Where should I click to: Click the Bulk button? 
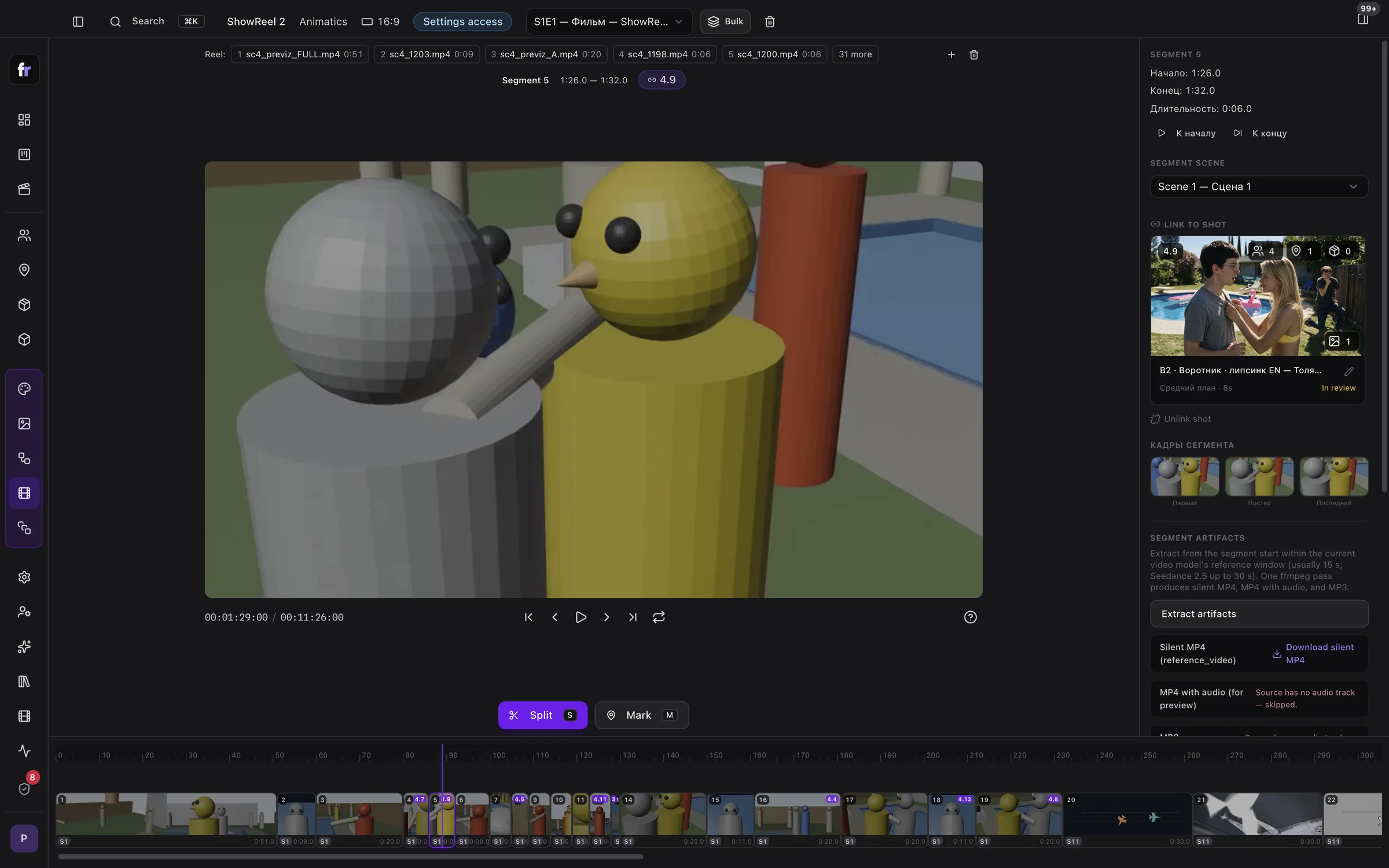click(x=725, y=21)
